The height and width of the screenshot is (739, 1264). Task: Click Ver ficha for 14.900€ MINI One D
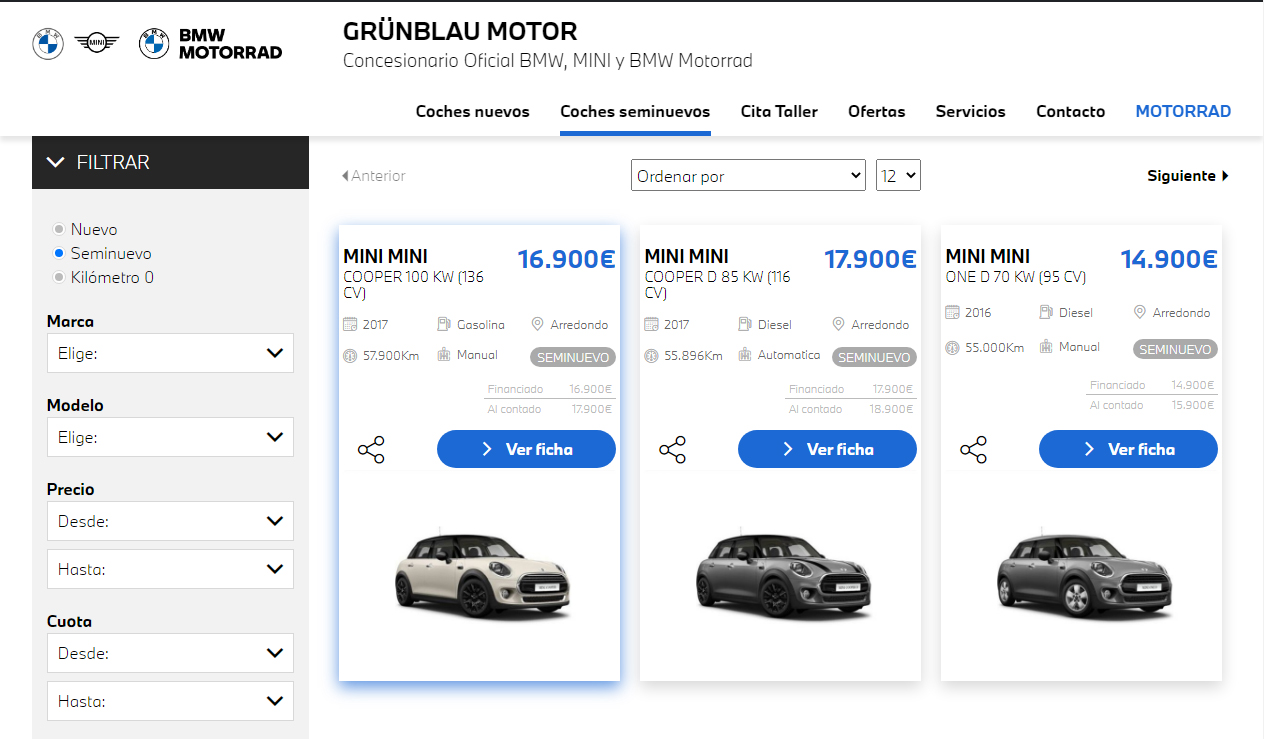(x=1128, y=449)
